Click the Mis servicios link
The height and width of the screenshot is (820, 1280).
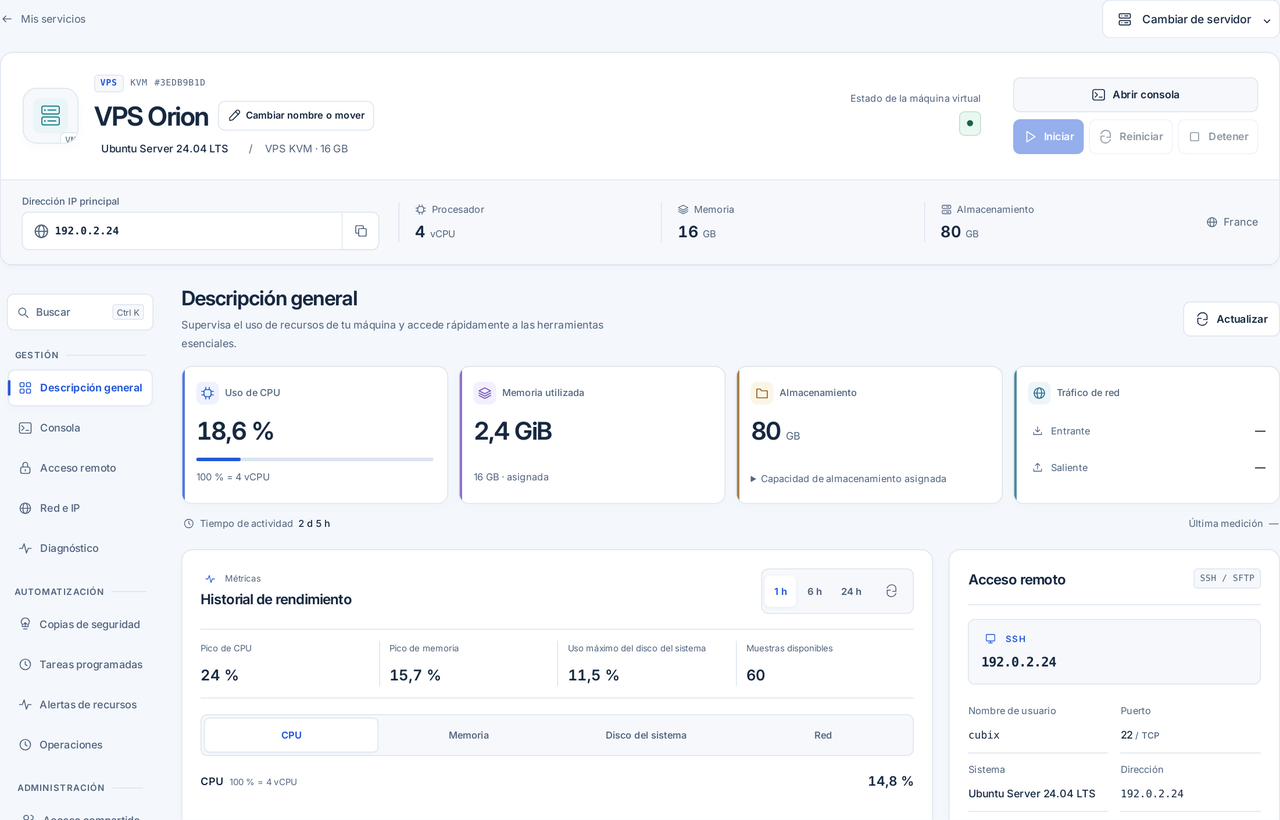click(53, 19)
